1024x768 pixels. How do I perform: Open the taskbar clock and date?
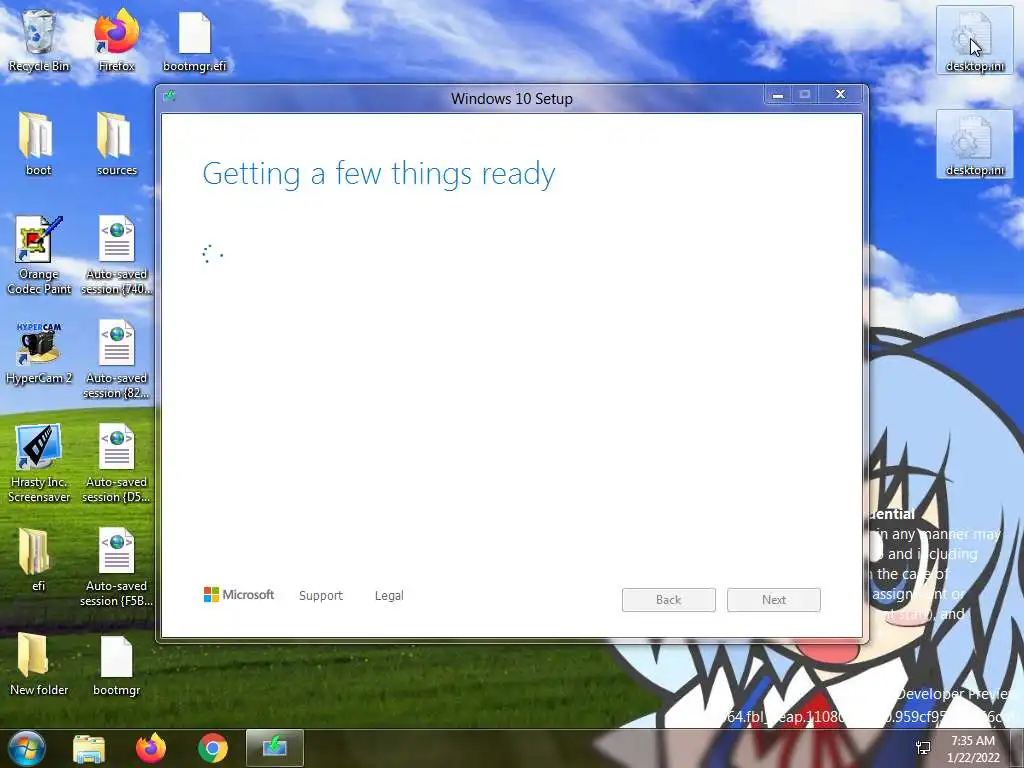[x=973, y=749]
